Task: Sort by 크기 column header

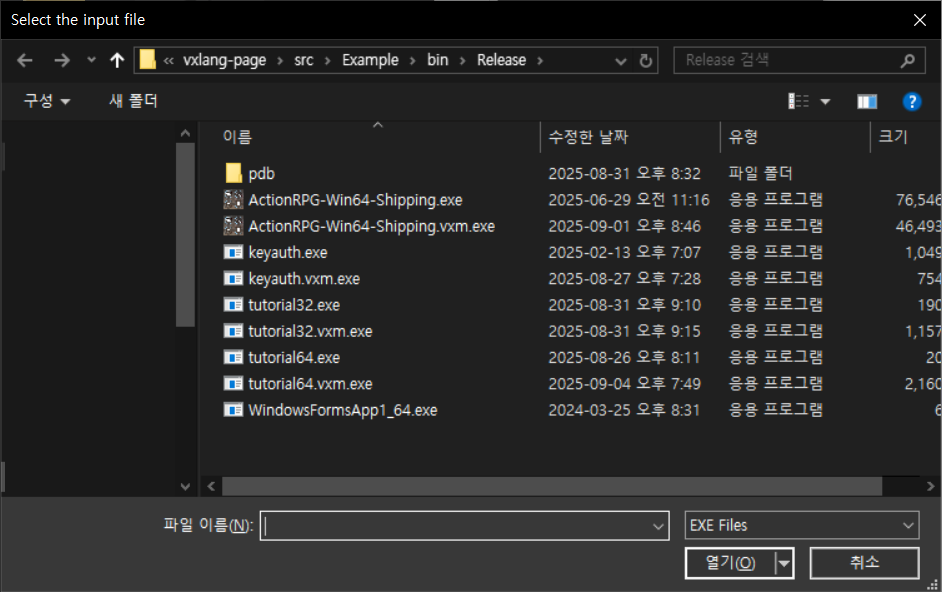Action: [x=893, y=137]
